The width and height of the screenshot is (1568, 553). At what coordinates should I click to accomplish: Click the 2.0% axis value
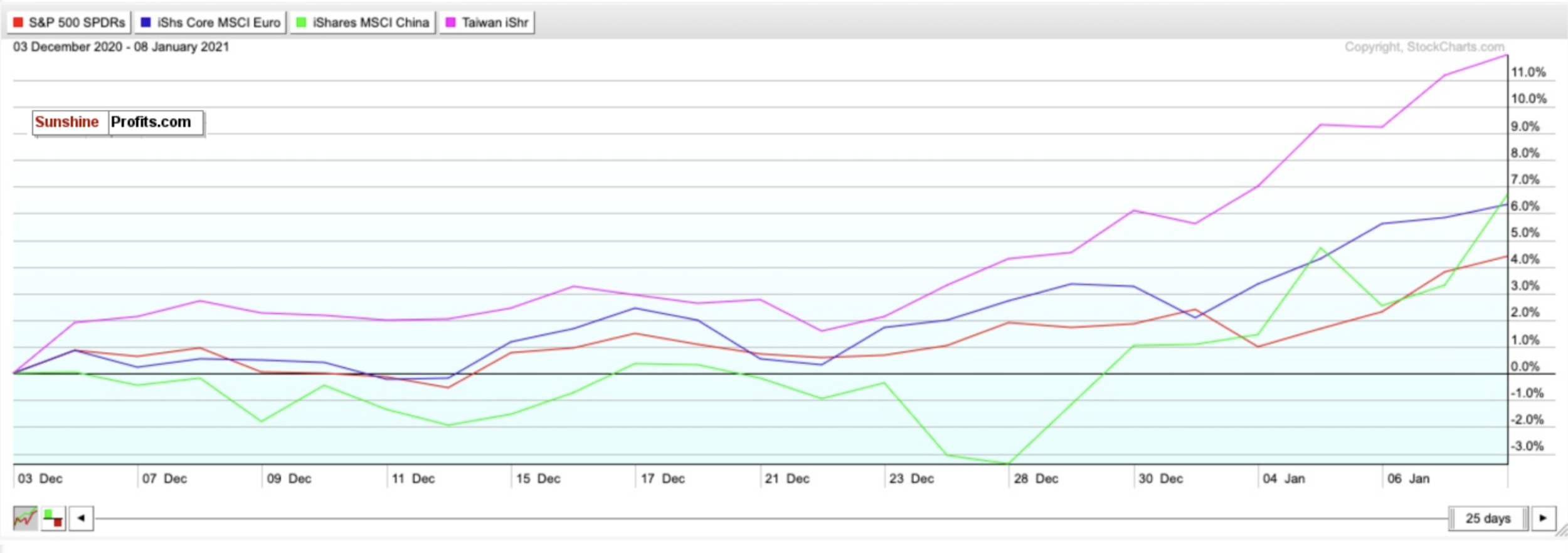tap(1525, 312)
